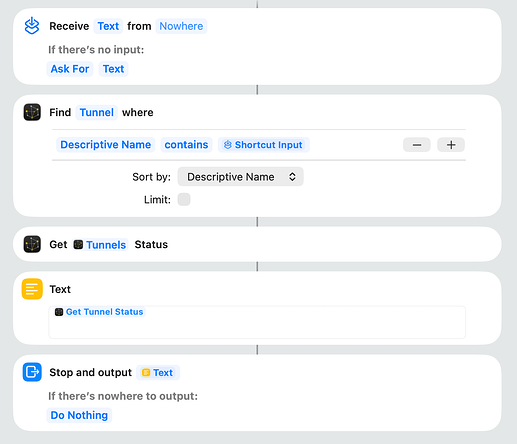Click the Receive input action icon
Screen dimensions: 517x444
pyautogui.click(x=32, y=26)
